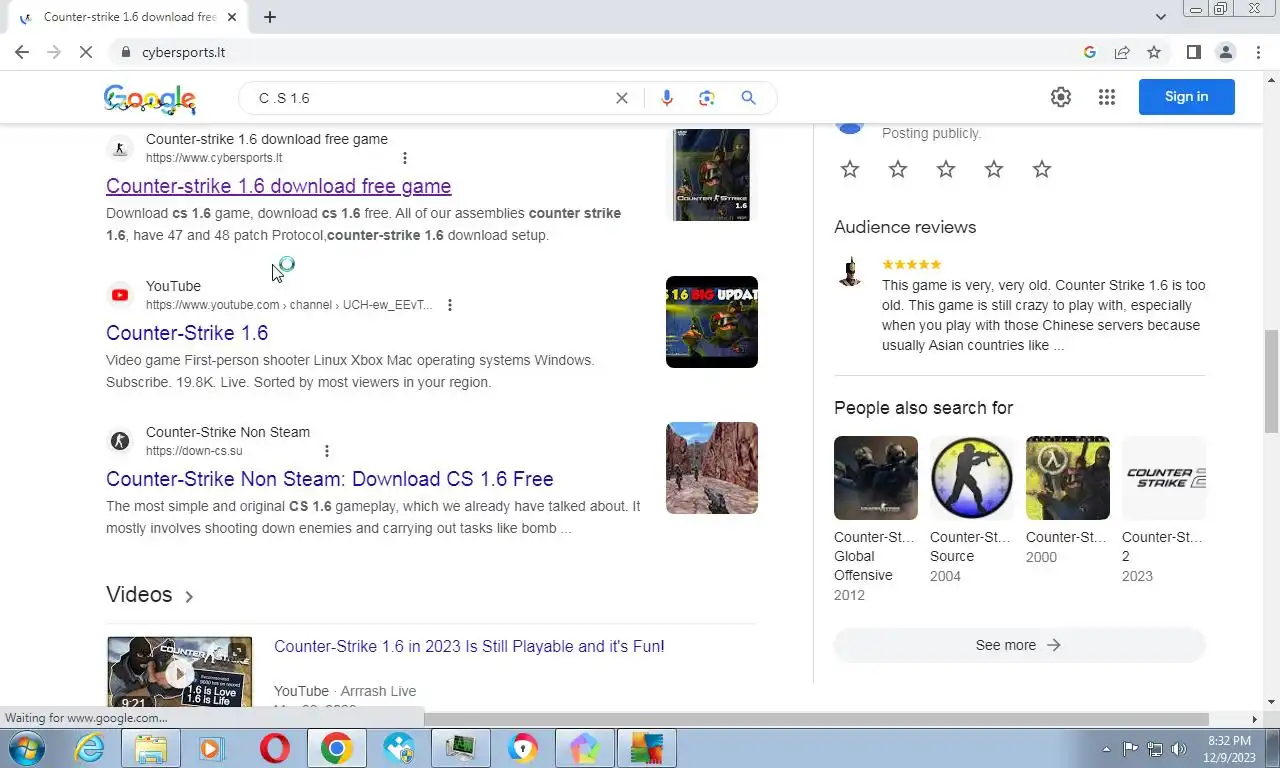
Task: Open media player icon in taskbar
Action: click(213, 748)
